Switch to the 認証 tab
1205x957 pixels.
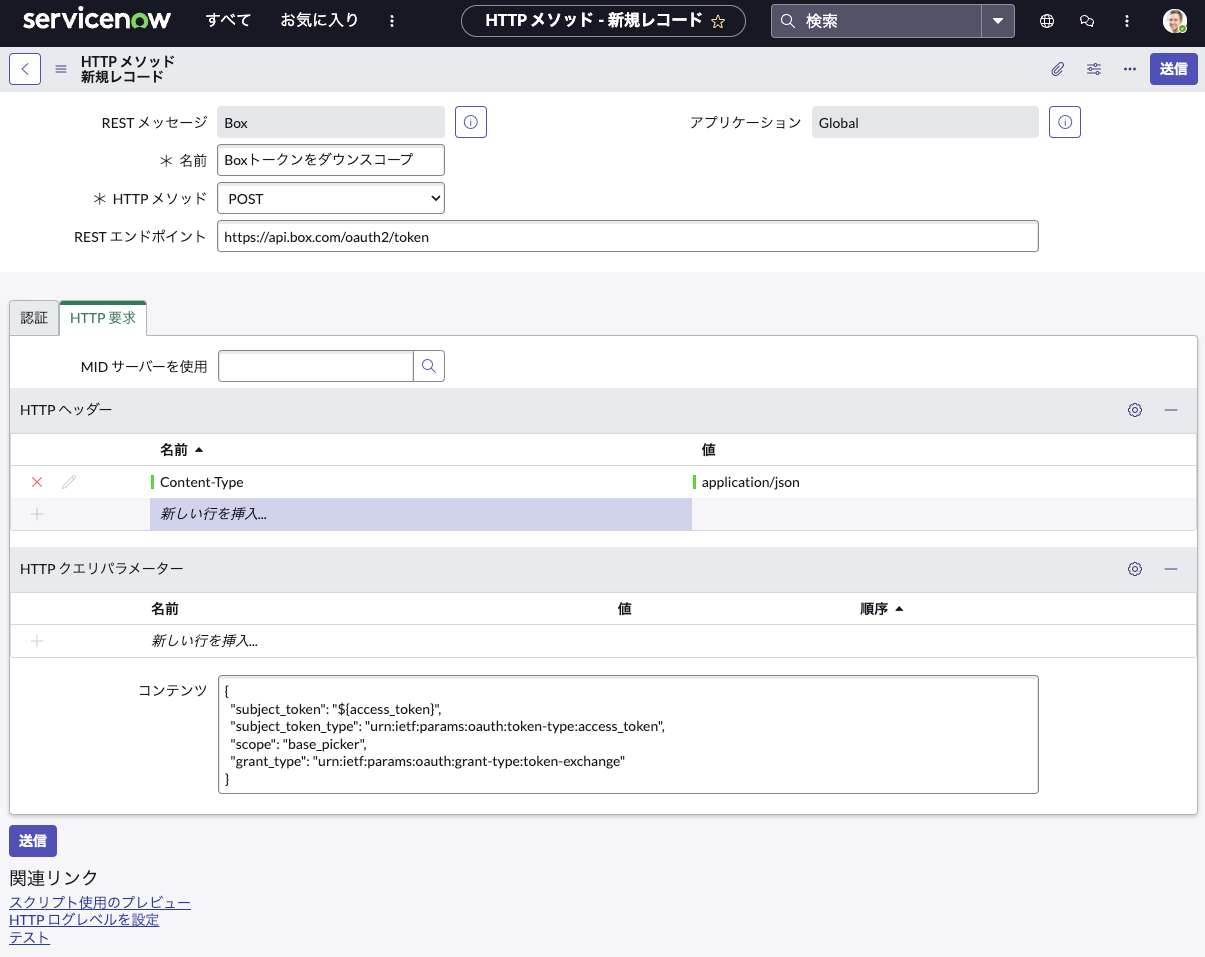tap(34, 317)
